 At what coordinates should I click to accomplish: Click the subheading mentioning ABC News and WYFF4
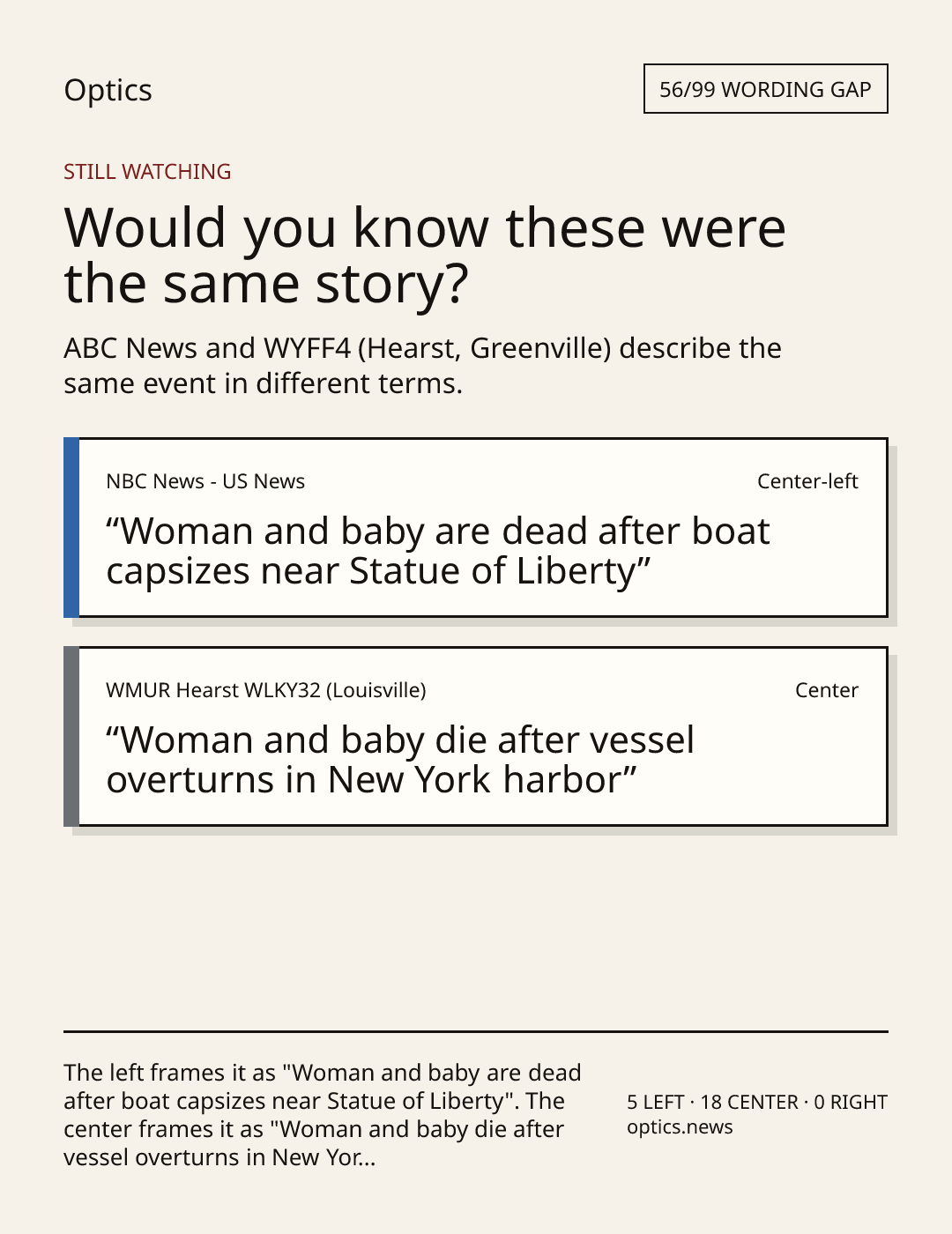[422, 366]
